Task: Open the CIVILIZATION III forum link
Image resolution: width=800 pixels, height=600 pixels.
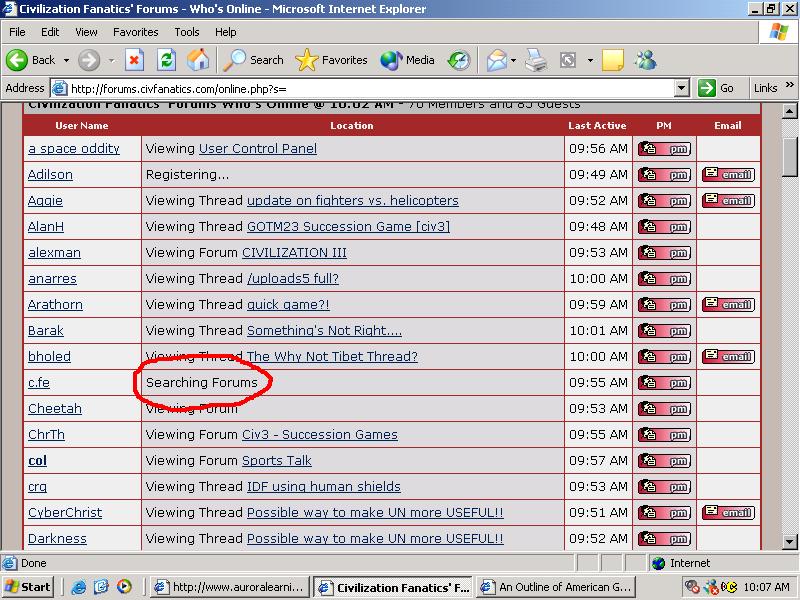Action: [x=294, y=253]
